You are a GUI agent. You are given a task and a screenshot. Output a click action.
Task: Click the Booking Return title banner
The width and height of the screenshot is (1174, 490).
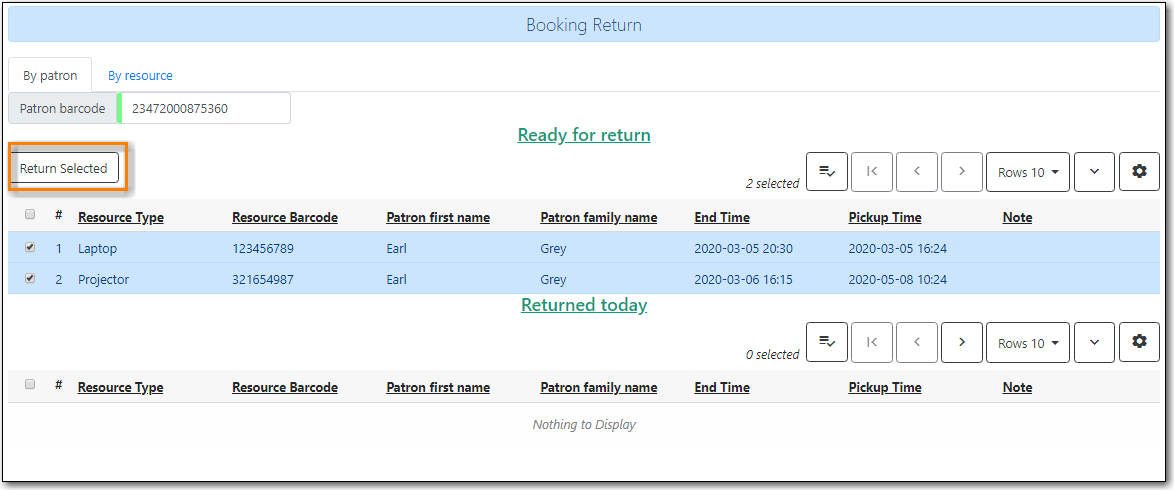point(584,25)
